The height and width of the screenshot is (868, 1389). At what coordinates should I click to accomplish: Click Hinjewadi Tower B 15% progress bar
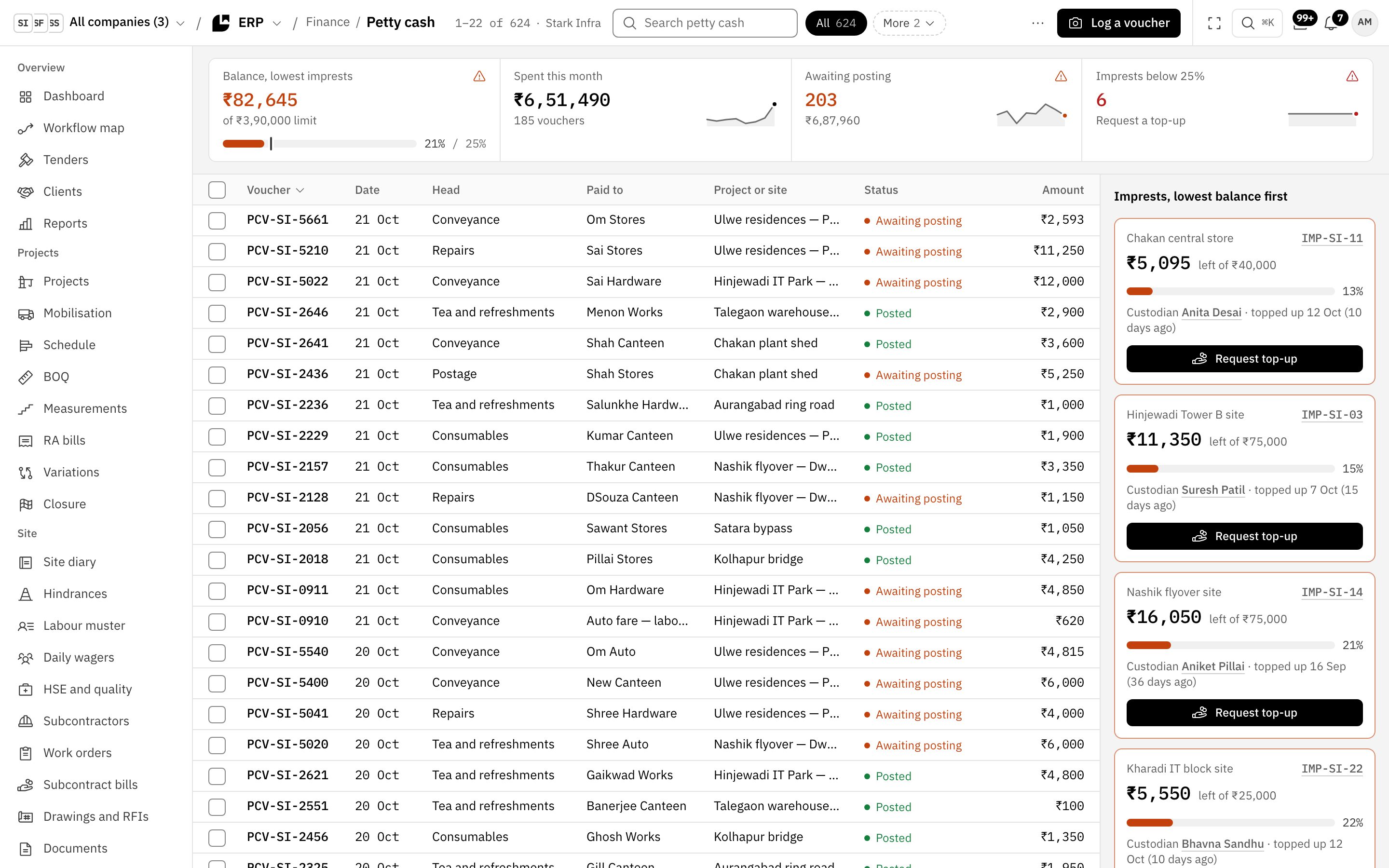(1230, 468)
